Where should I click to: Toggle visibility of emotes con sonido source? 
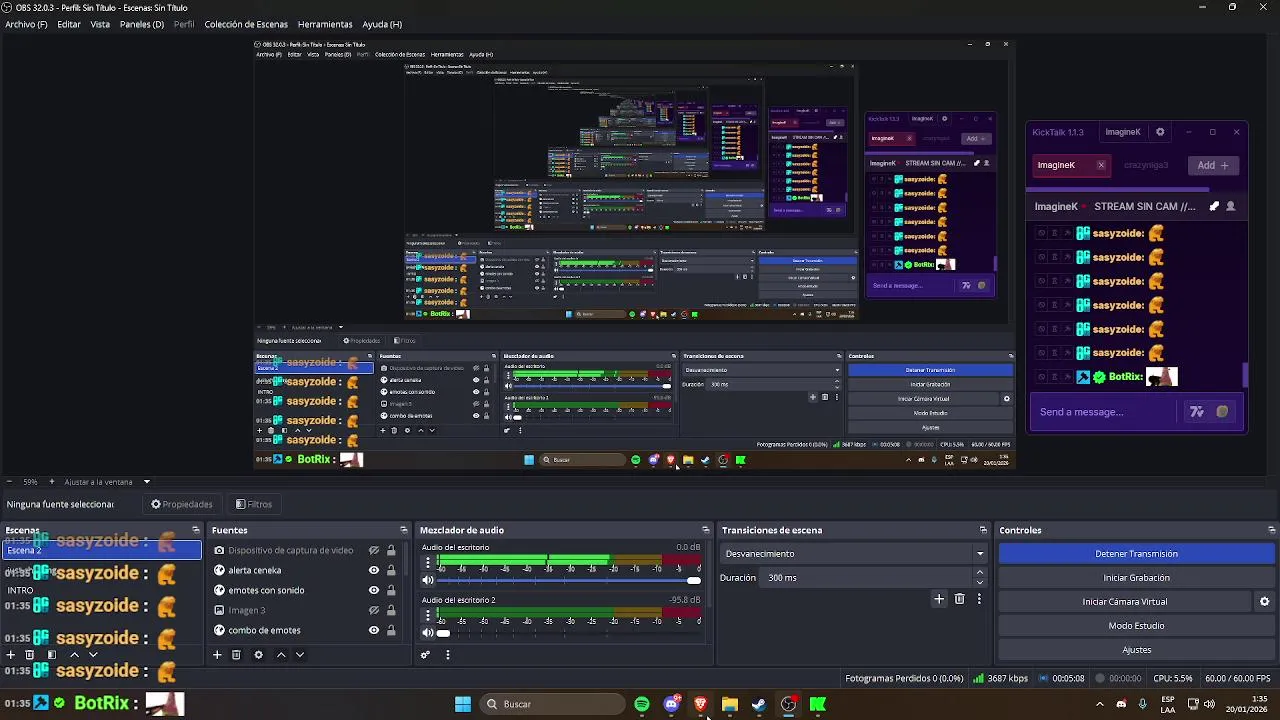tap(374, 590)
